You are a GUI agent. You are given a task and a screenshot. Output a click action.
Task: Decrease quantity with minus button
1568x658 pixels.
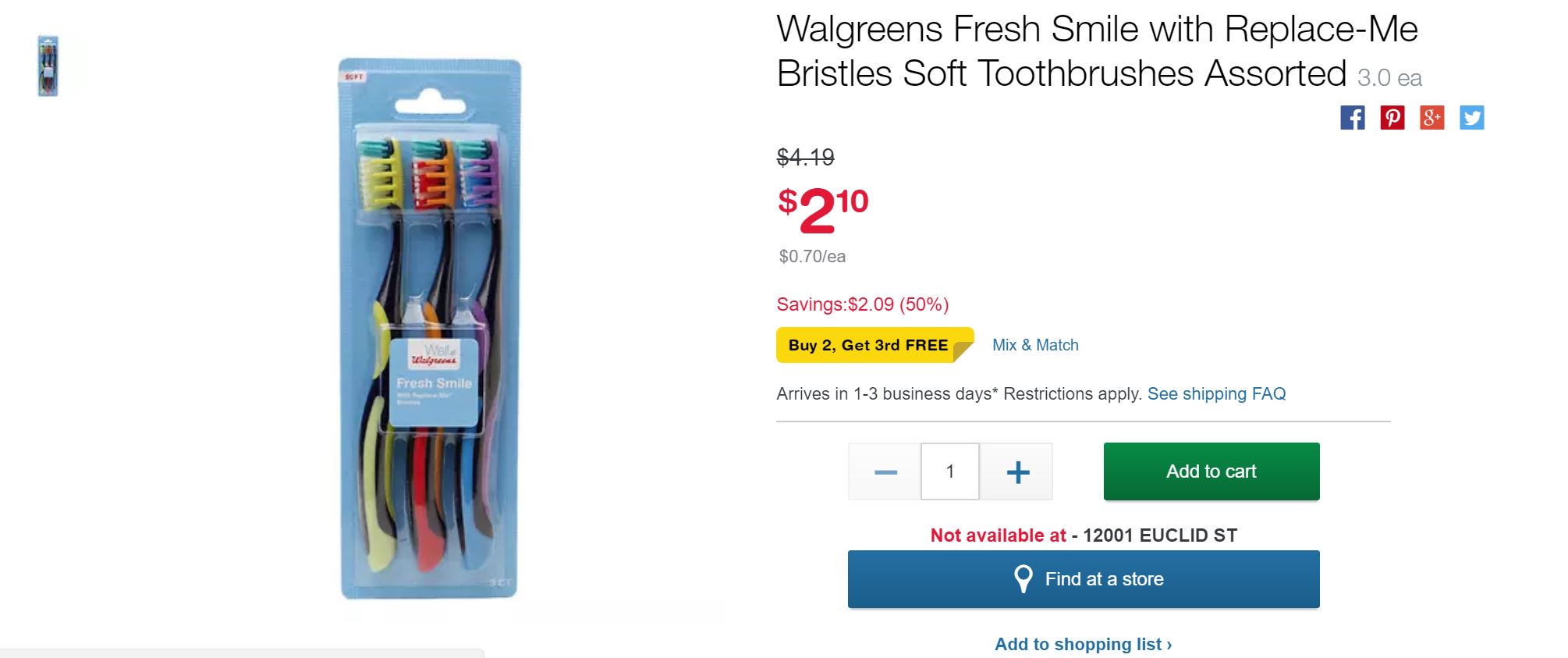[x=885, y=471]
